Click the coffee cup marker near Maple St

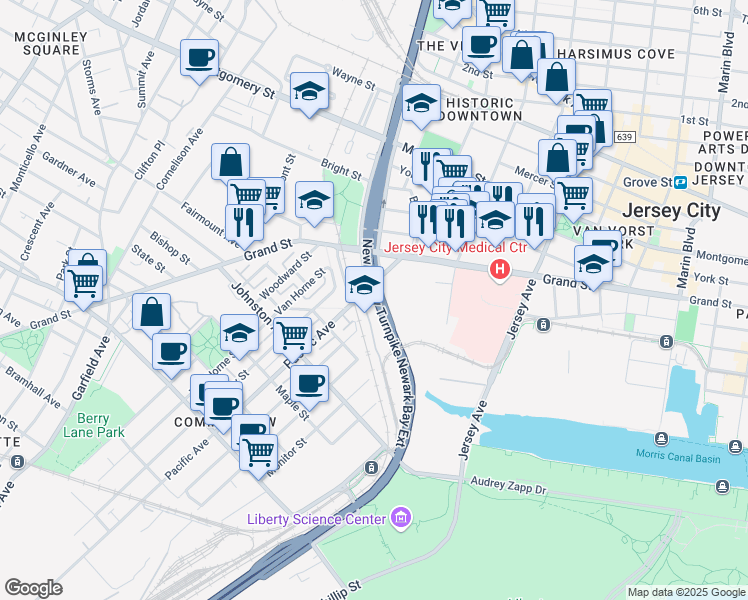tap(309, 386)
